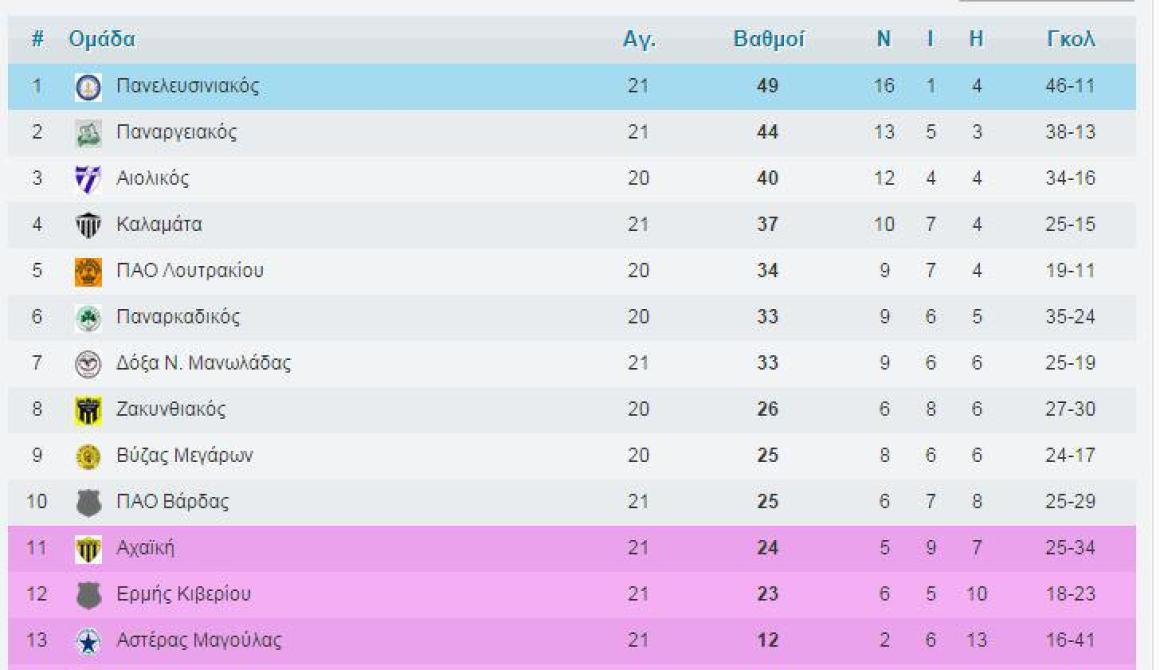The width and height of the screenshot is (1160, 670).
Task: Open the ΠΑΟ Λουτρακίου orange logo
Action: [x=88, y=271]
